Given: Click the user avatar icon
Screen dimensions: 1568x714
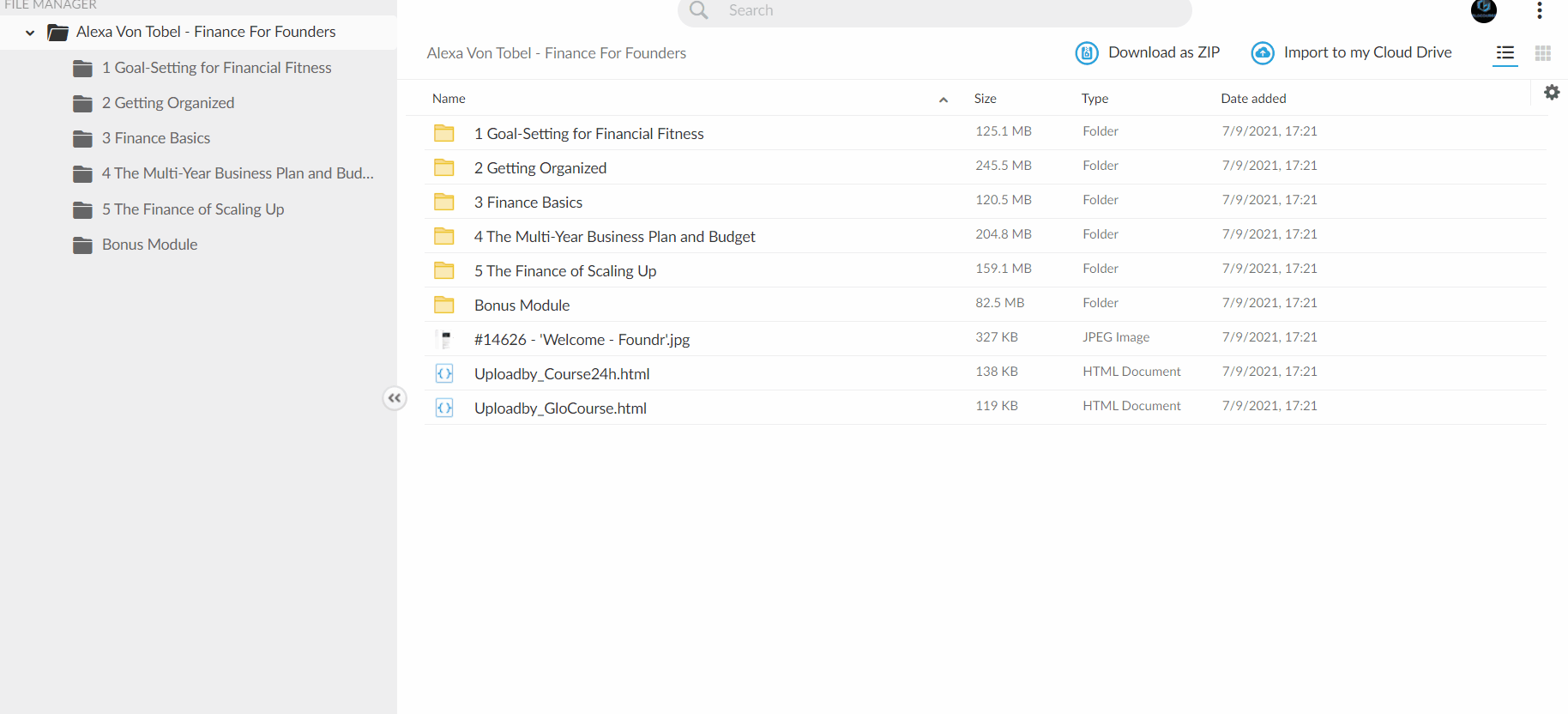Looking at the screenshot, I should point(1484,10).
